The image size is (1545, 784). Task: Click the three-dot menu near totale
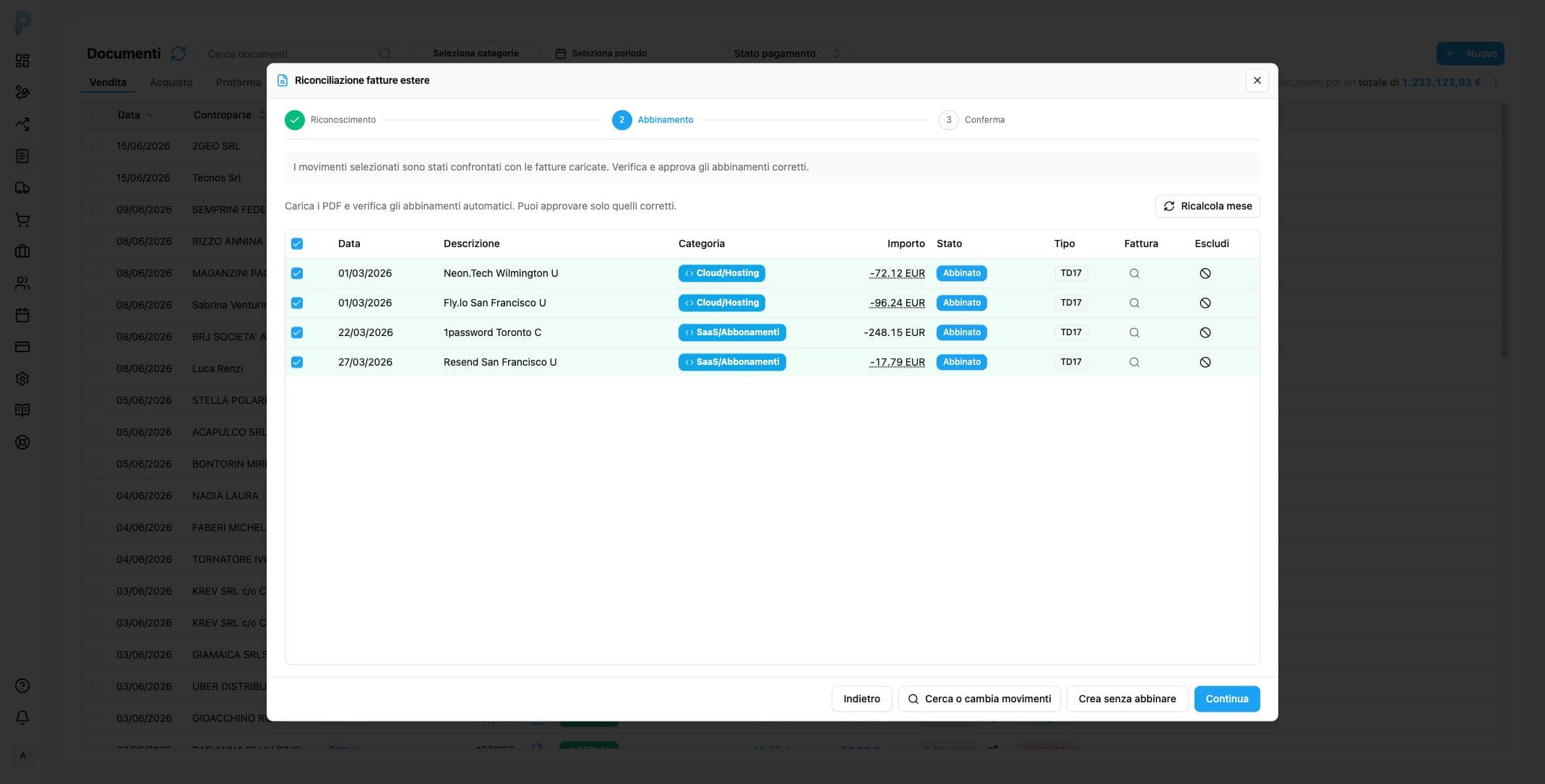(x=1496, y=82)
